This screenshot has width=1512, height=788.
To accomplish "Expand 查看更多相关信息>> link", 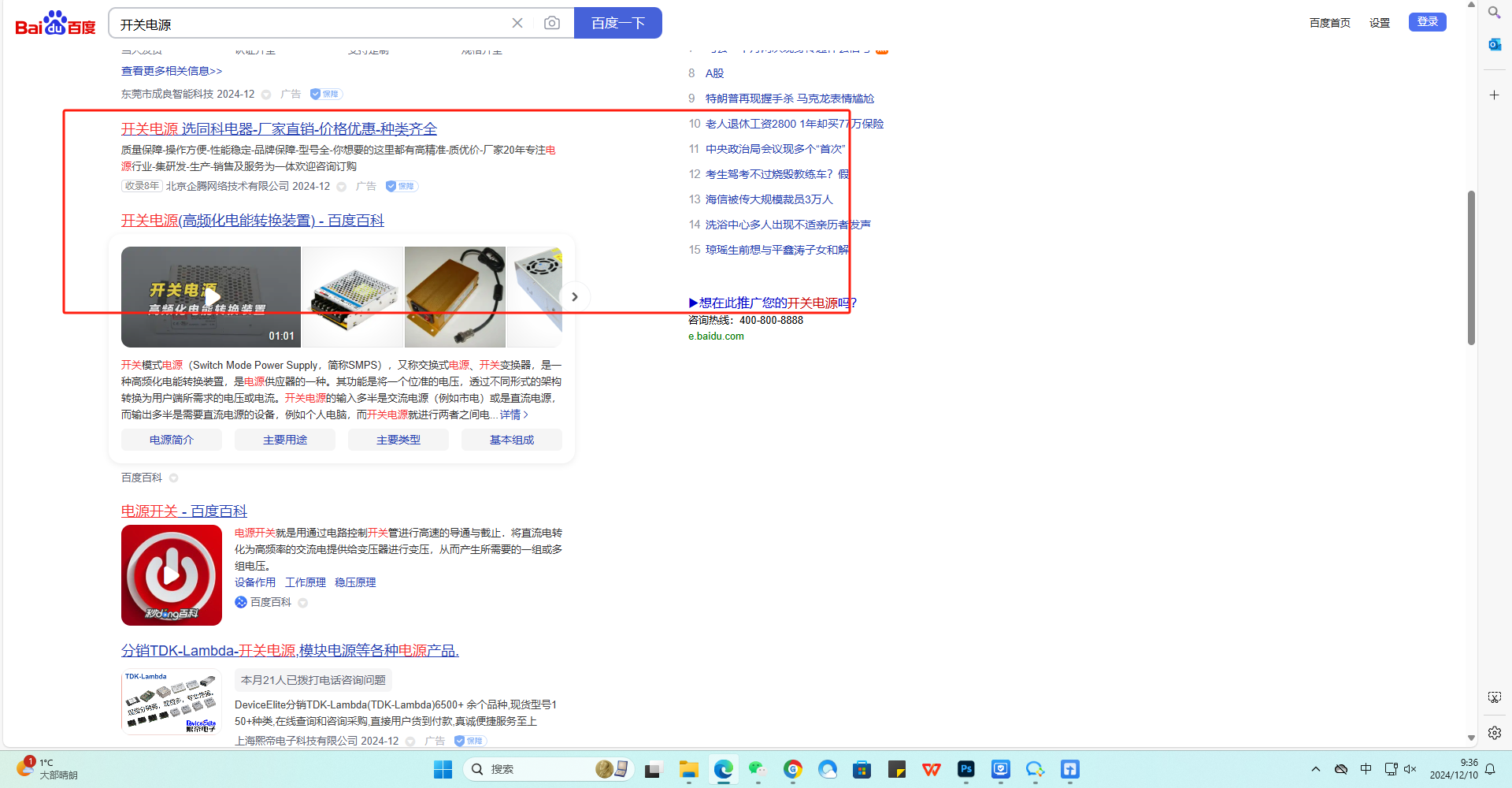I will click(172, 71).
